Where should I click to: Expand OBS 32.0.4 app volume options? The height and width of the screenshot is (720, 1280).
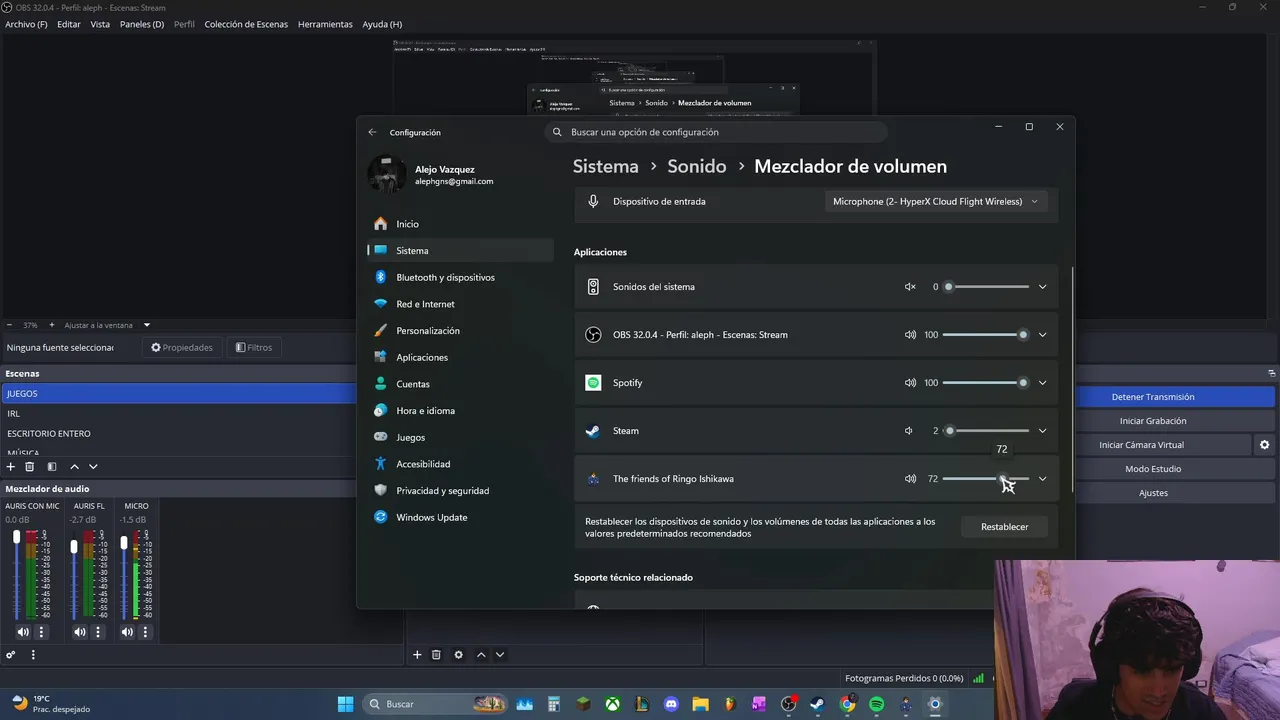point(1042,335)
